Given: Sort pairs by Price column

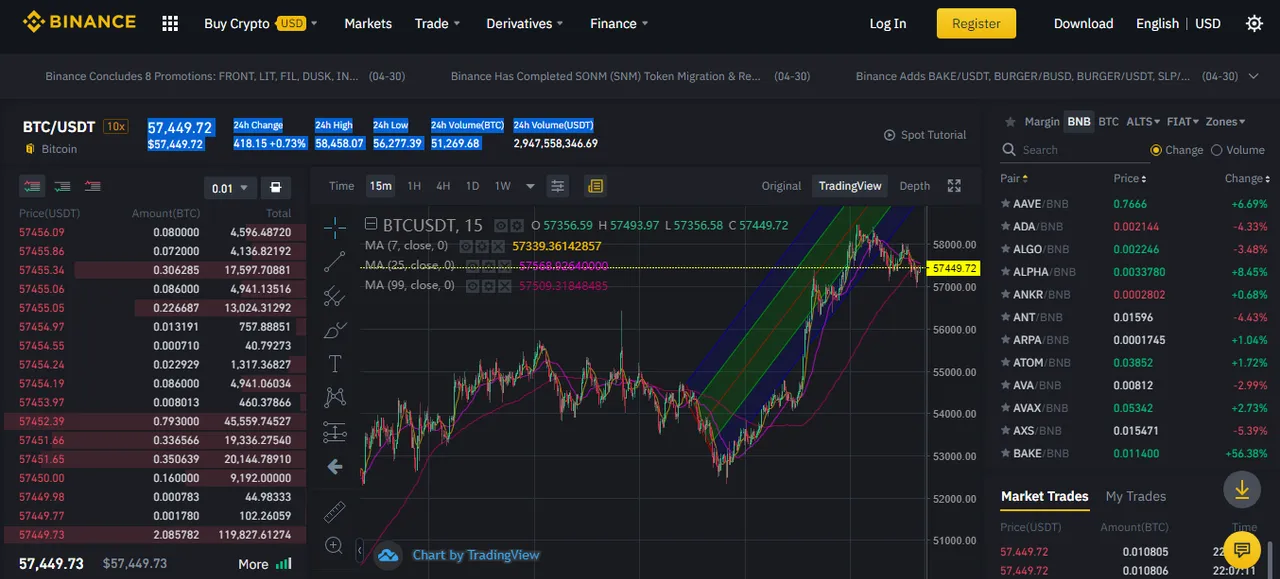Looking at the screenshot, I should pyautogui.click(x=1130, y=178).
